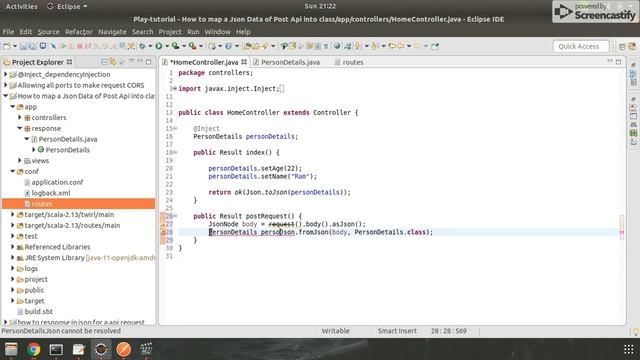Click the Open Type toolbar icon
The width and height of the screenshot is (640, 360).
pyautogui.click(x=247, y=46)
